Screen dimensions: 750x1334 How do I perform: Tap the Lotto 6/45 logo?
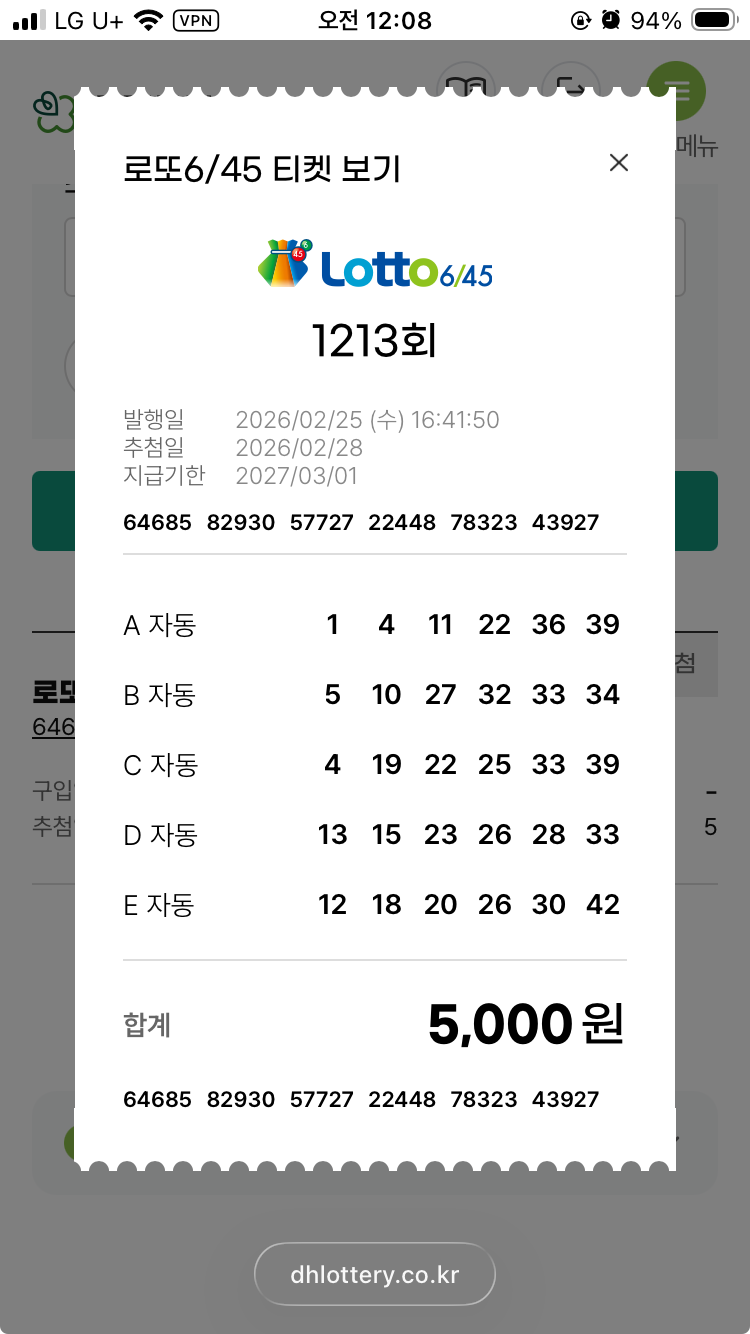tap(375, 265)
